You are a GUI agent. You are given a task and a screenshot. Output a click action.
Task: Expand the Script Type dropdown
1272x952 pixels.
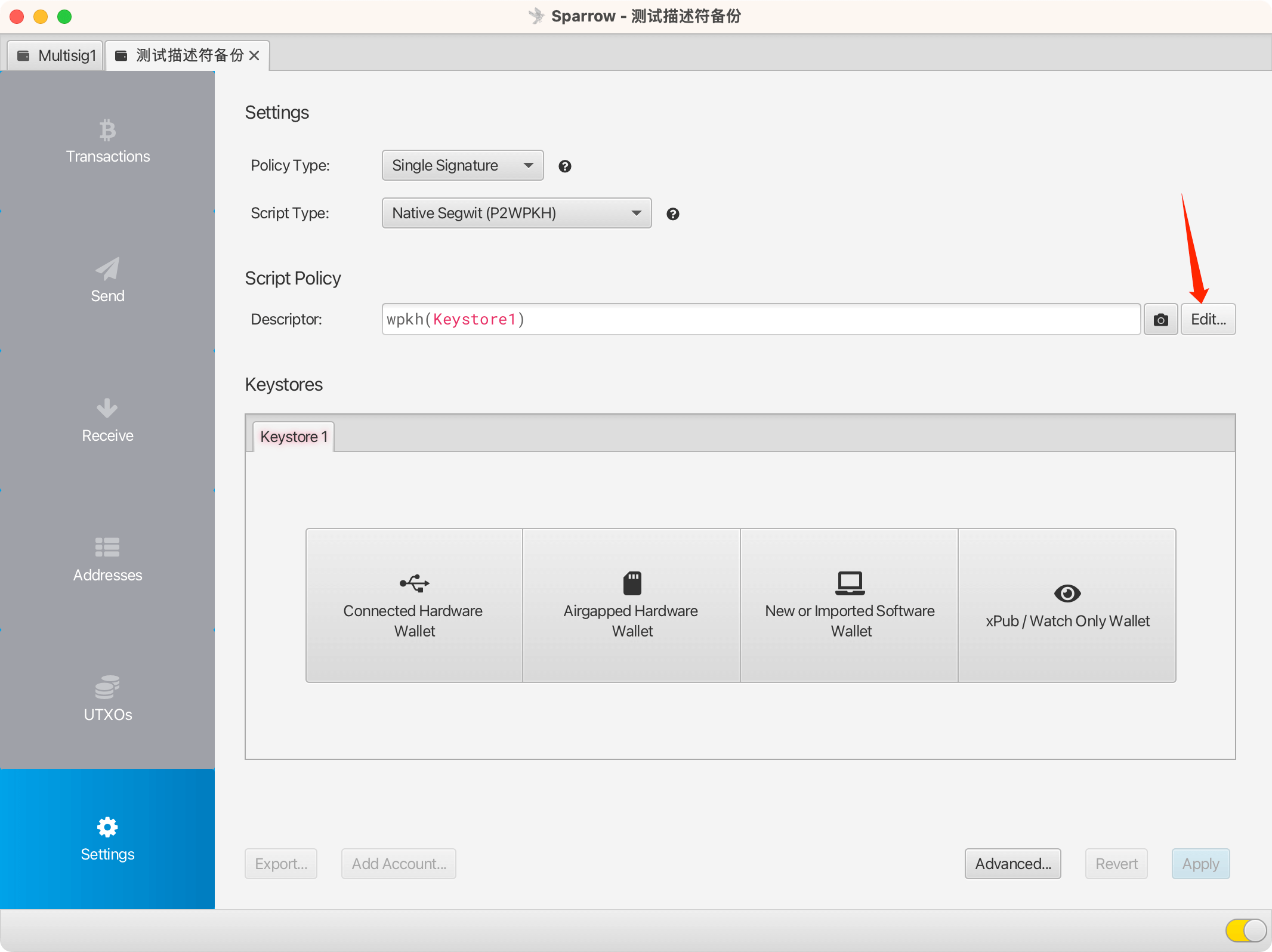(636, 212)
